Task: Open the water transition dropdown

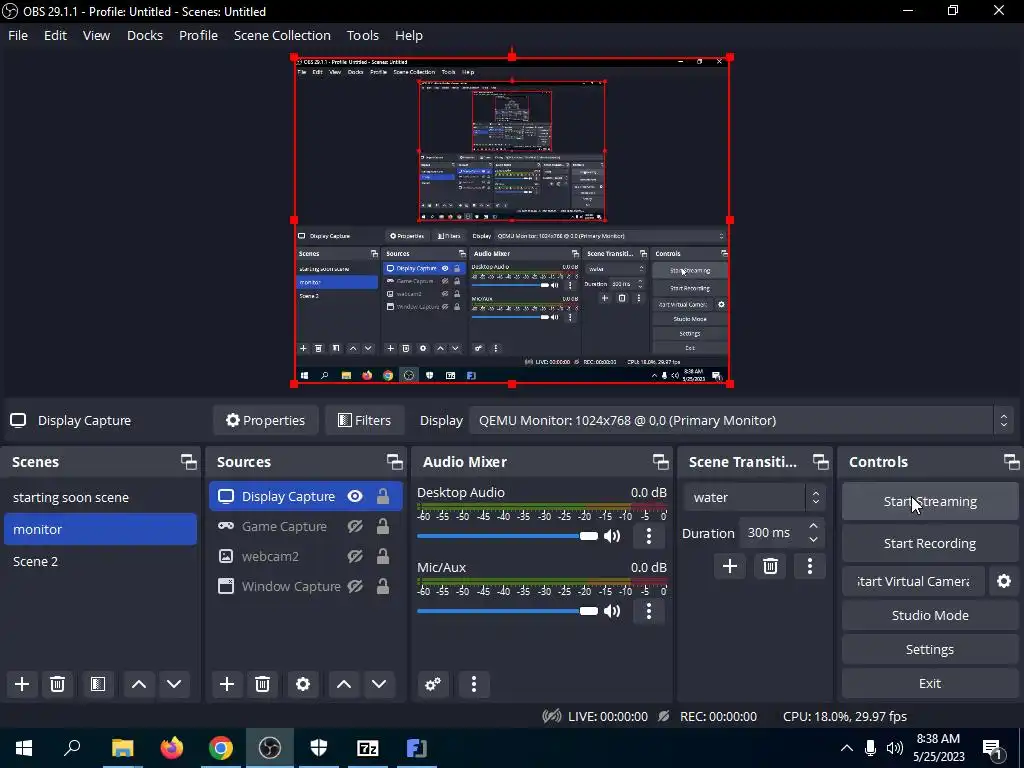Action: [754, 498]
